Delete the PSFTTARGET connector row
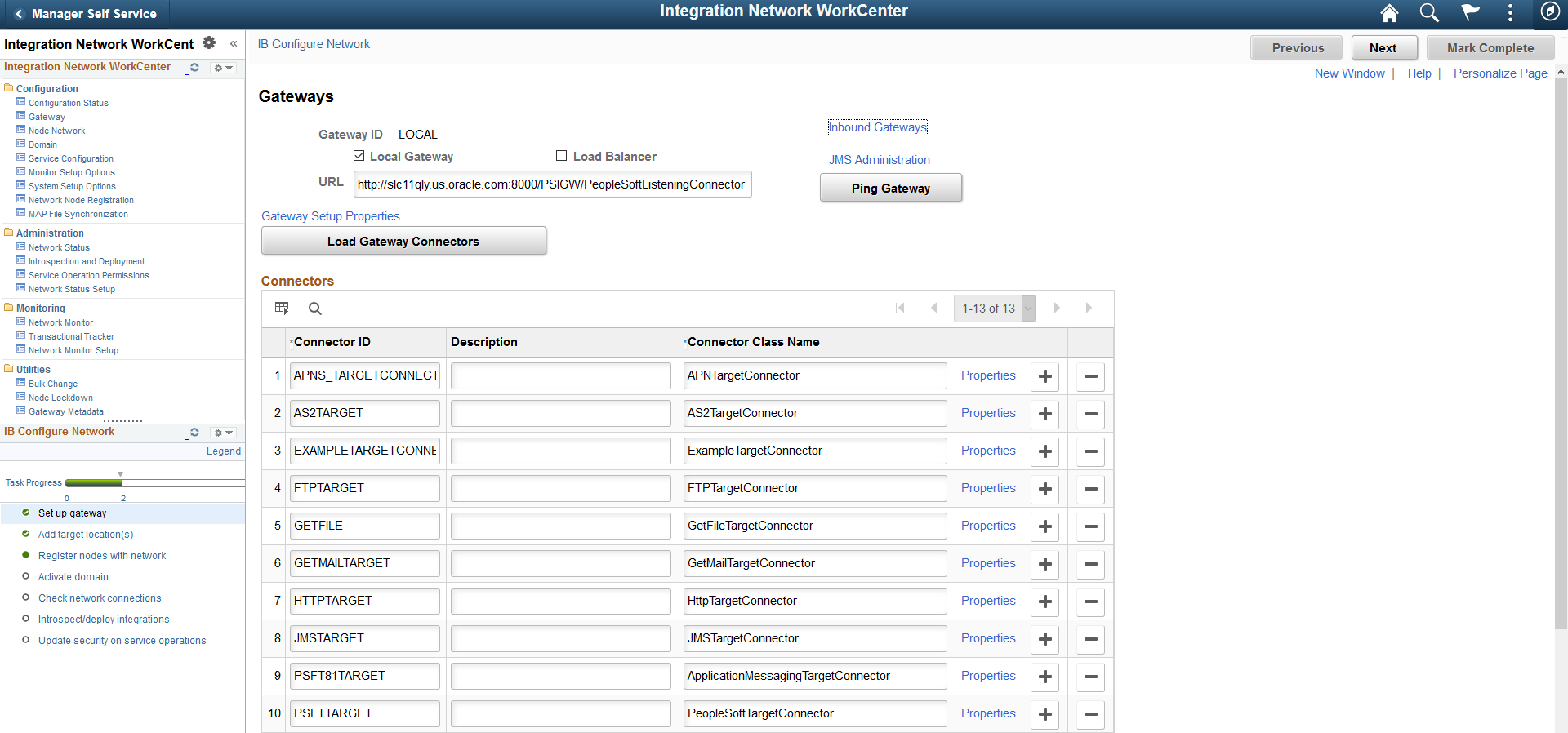Viewport: 1568px width, 733px height. [1090, 714]
